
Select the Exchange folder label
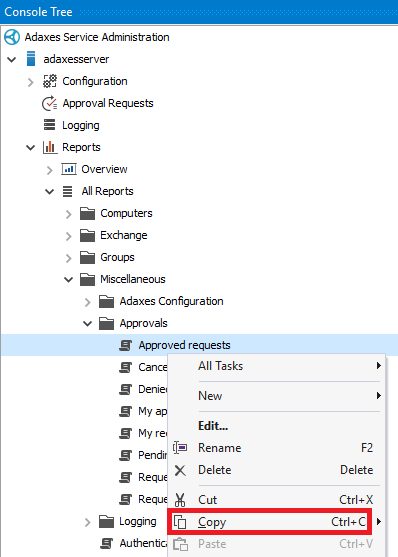pyautogui.click(x=124, y=235)
